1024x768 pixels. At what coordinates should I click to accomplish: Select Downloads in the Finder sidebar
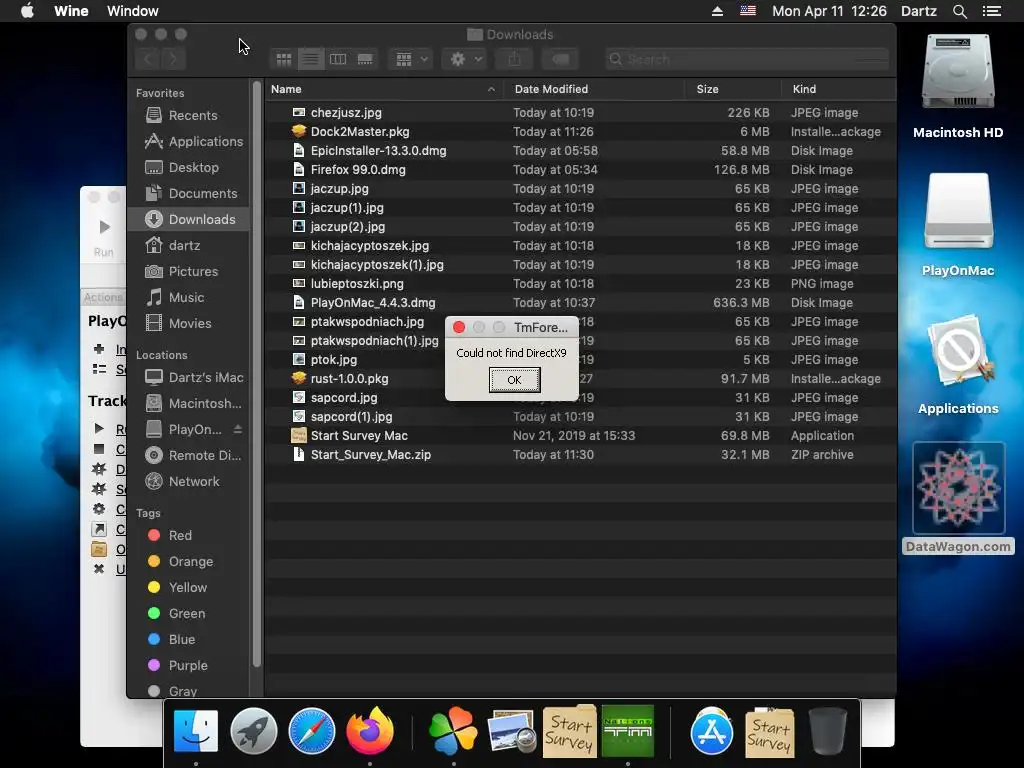188,219
